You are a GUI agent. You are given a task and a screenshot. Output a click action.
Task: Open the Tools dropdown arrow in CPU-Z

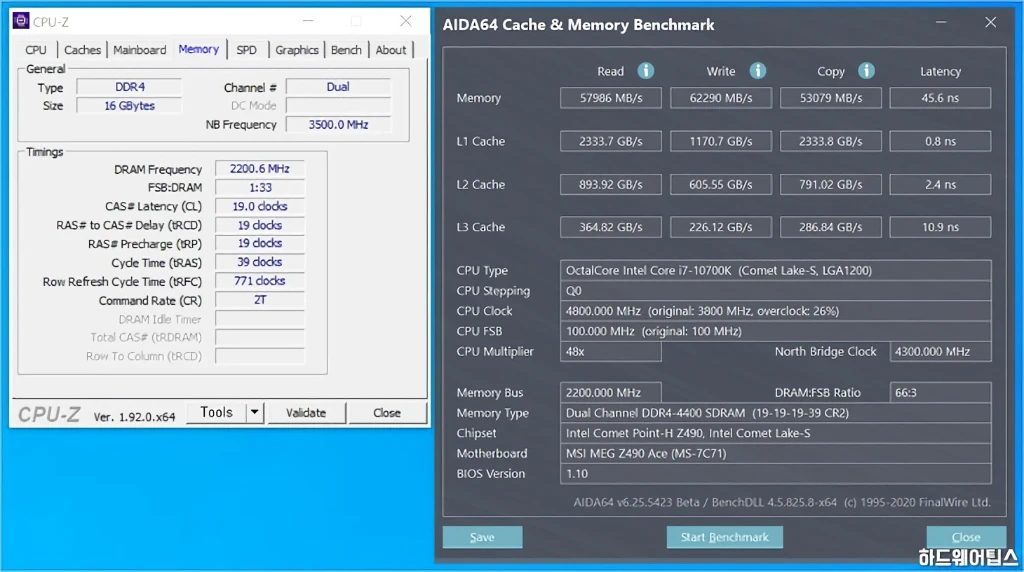(x=255, y=412)
